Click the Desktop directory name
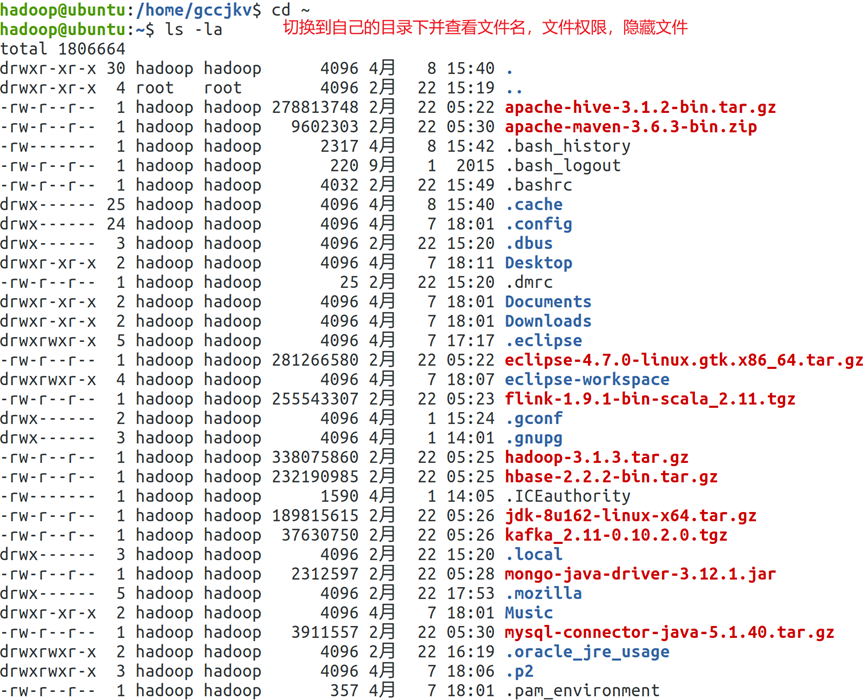The image size is (865, 700). (538, 263)
